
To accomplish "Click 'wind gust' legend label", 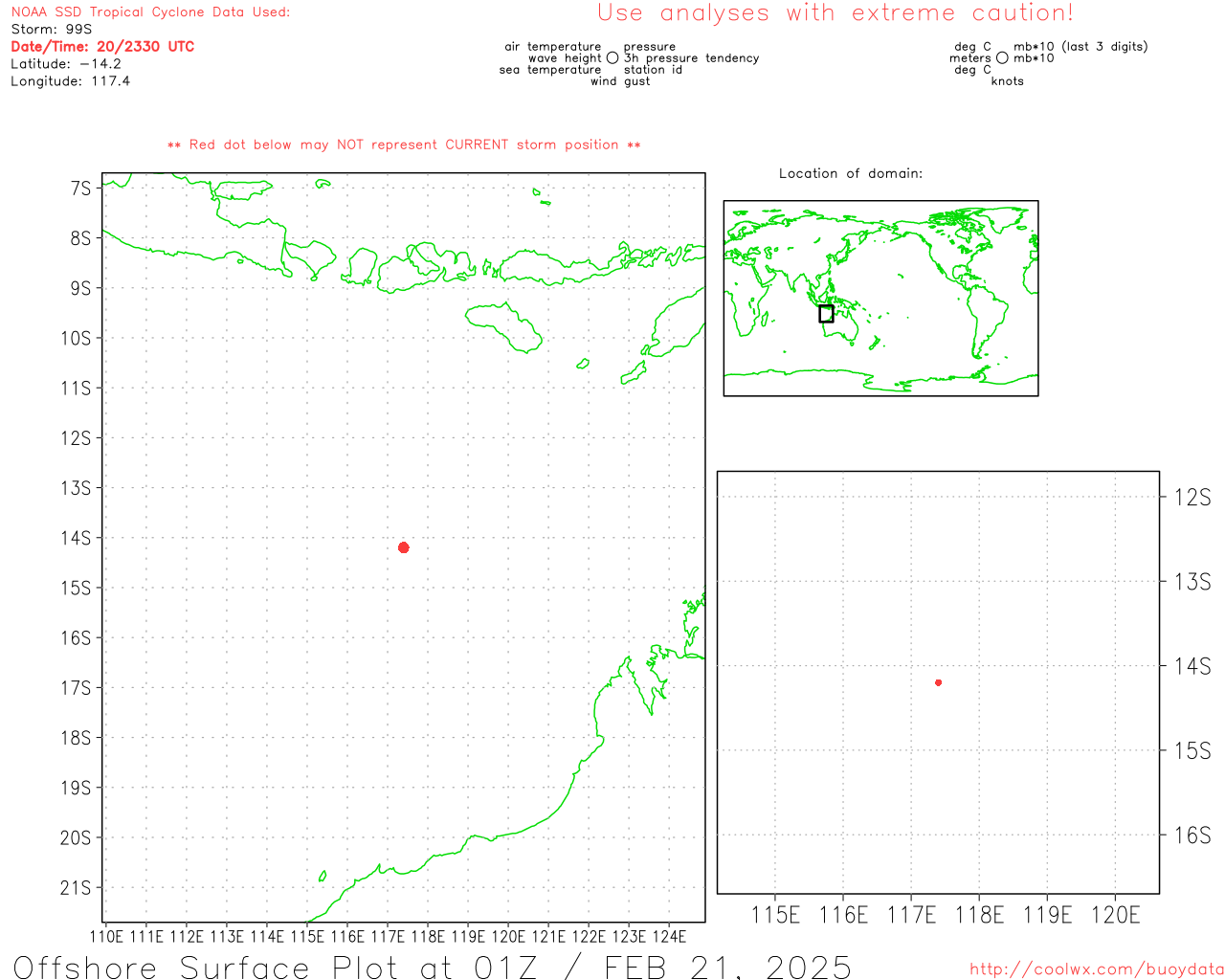I will point(620,81).
